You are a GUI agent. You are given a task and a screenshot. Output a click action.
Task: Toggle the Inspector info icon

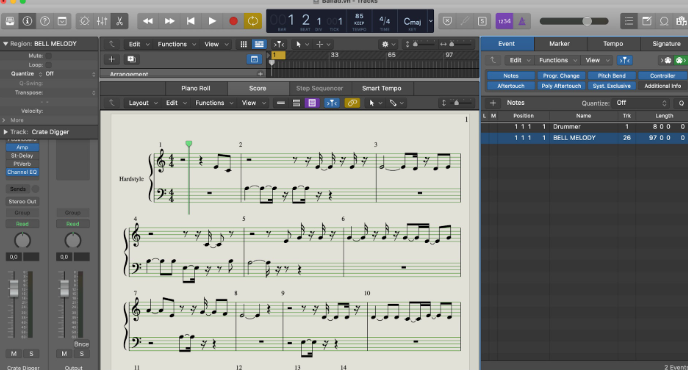pos(27,21)
